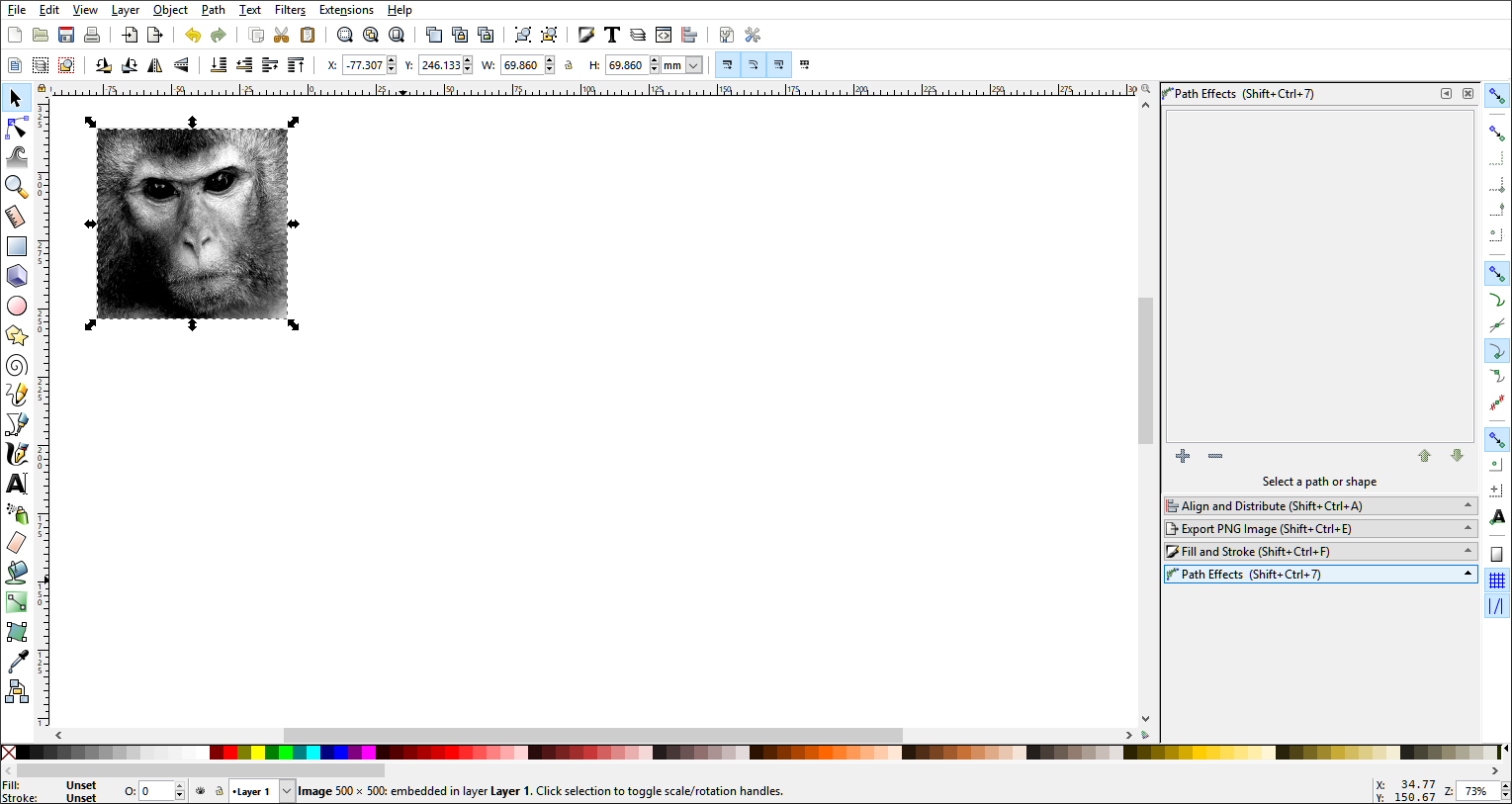Select the Star and polygon tool
Screen dimensions: 1512x804
16,335
